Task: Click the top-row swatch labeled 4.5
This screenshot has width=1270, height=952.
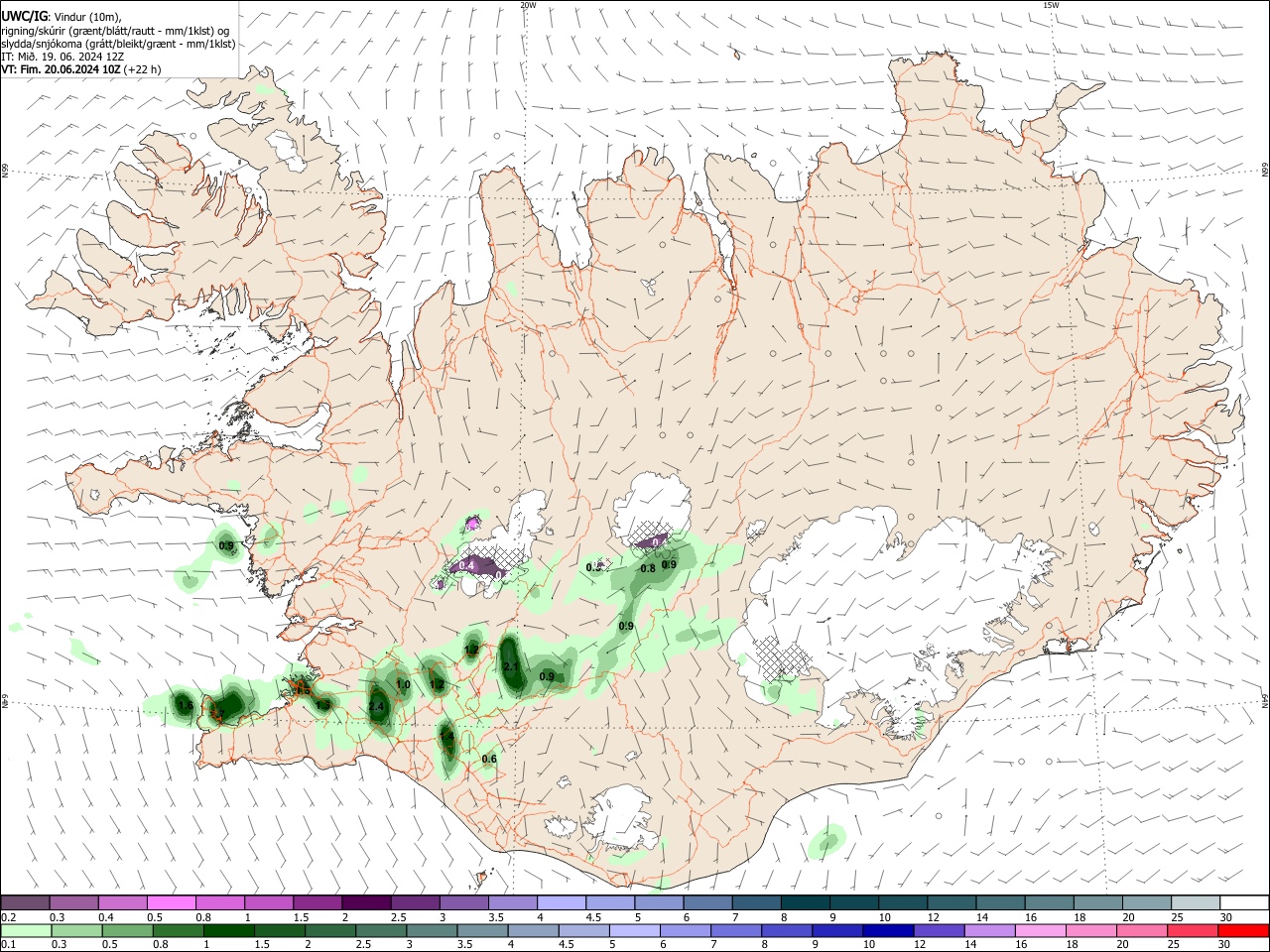Action: [x=609, y=903]
